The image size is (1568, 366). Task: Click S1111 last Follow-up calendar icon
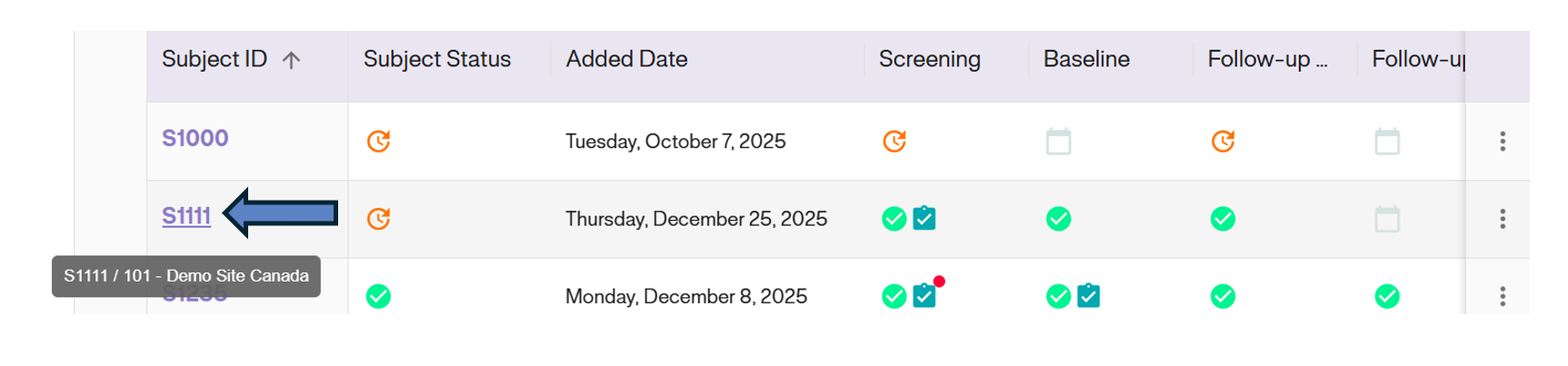click(1387, 219)
